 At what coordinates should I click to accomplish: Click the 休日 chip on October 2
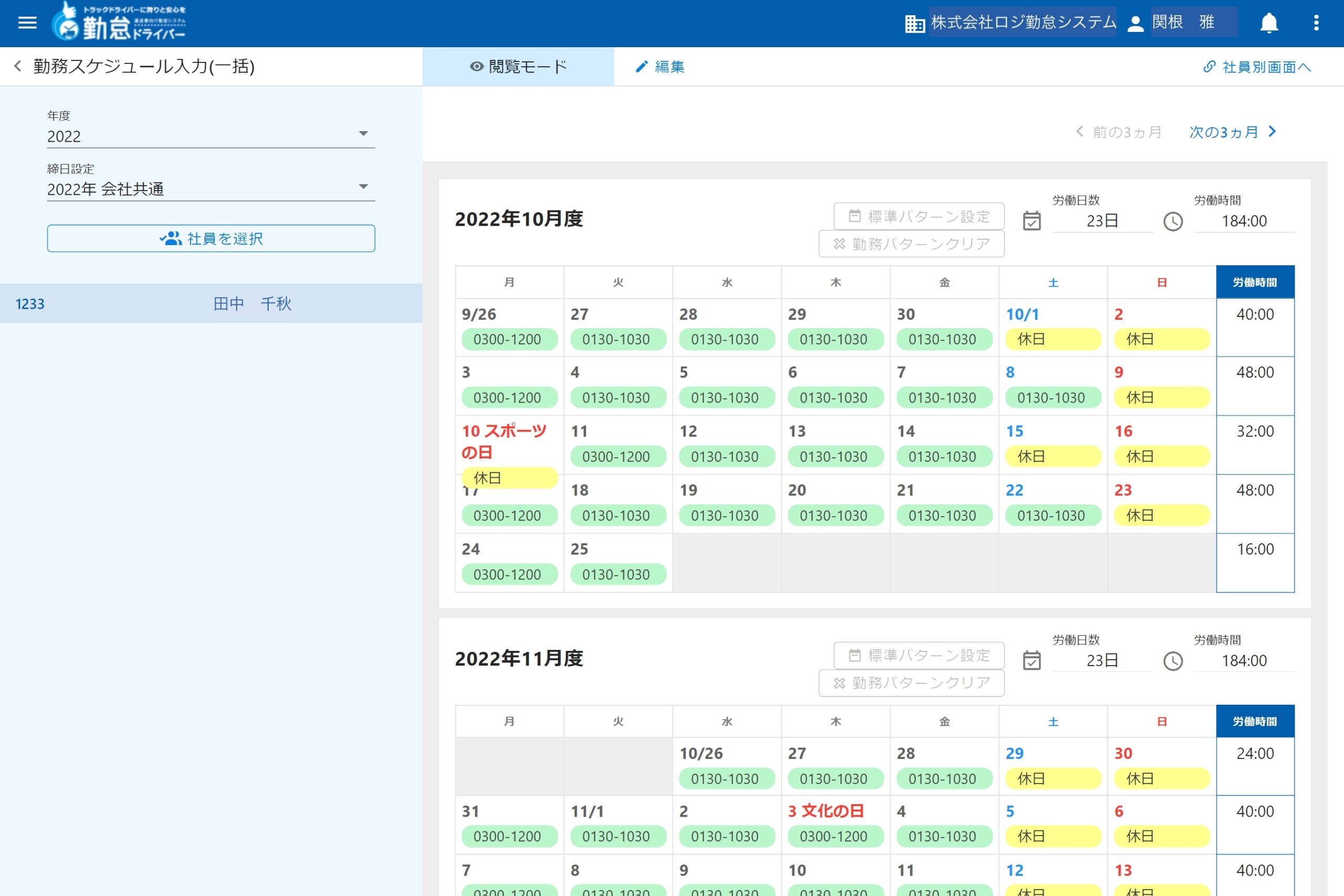[1162, 339]
